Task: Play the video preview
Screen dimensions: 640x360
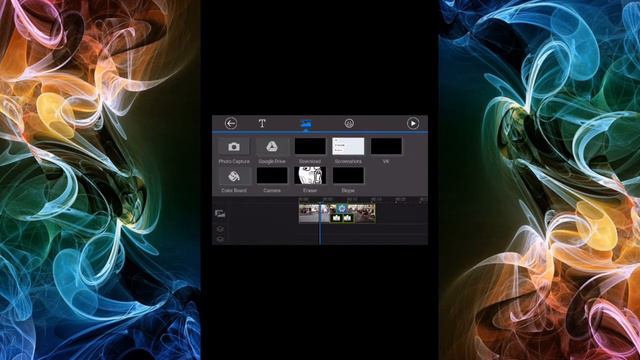Action: pos(413,123)
